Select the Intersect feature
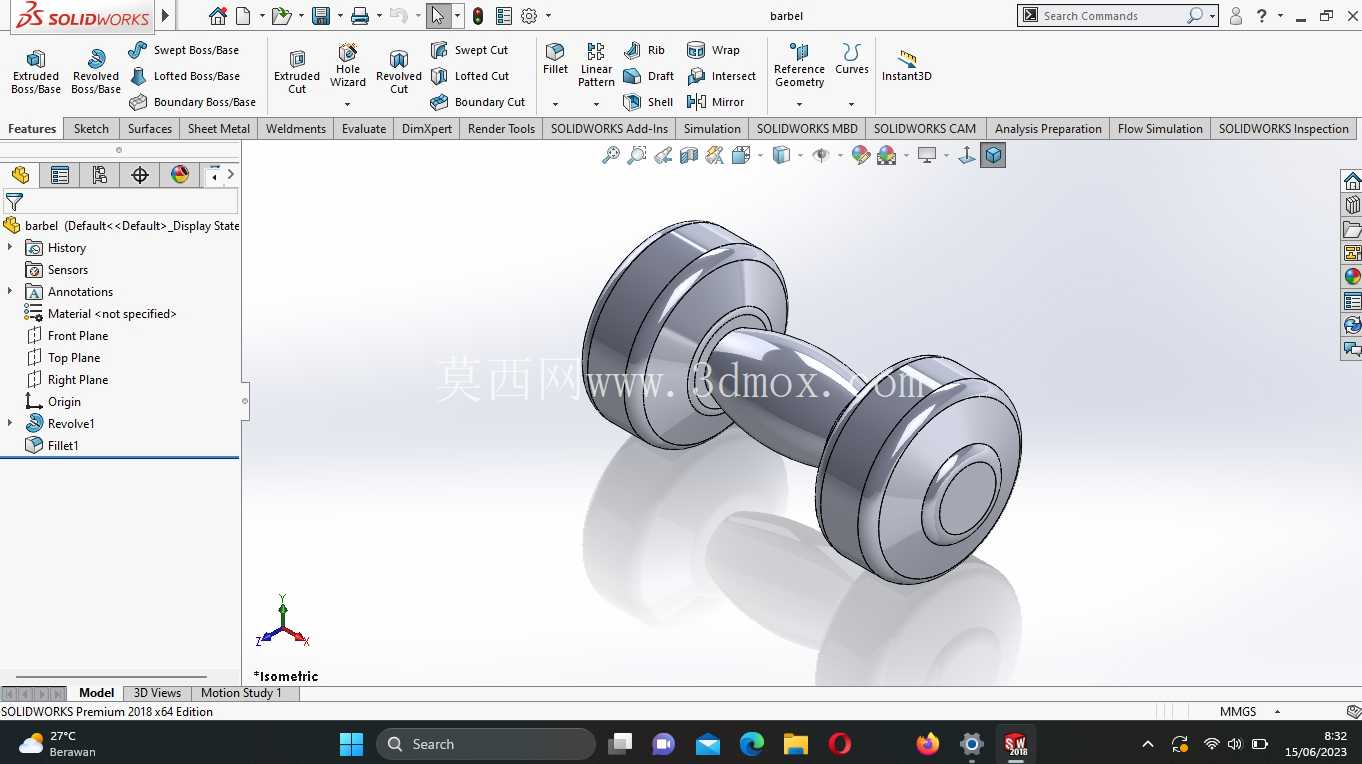 pos(721,76)
